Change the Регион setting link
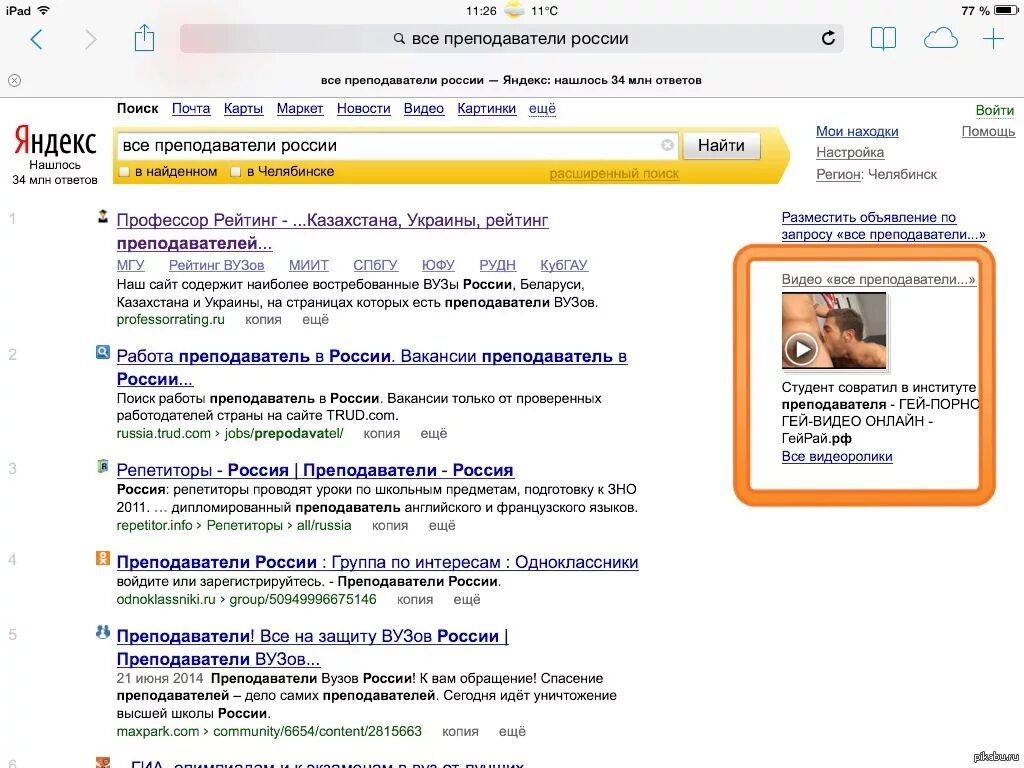 [x=837, y=174]
